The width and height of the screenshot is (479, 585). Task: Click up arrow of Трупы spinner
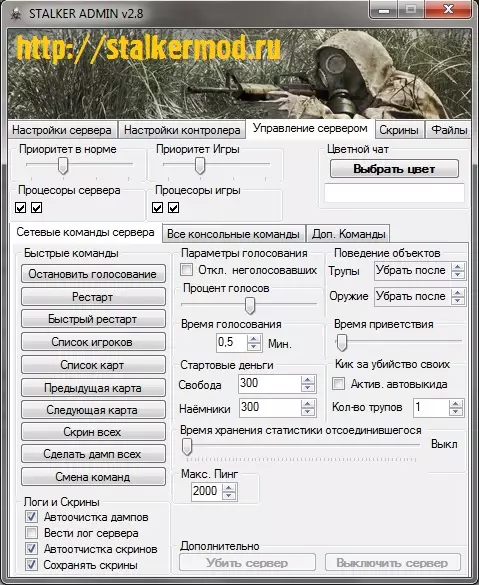point(458,267)
